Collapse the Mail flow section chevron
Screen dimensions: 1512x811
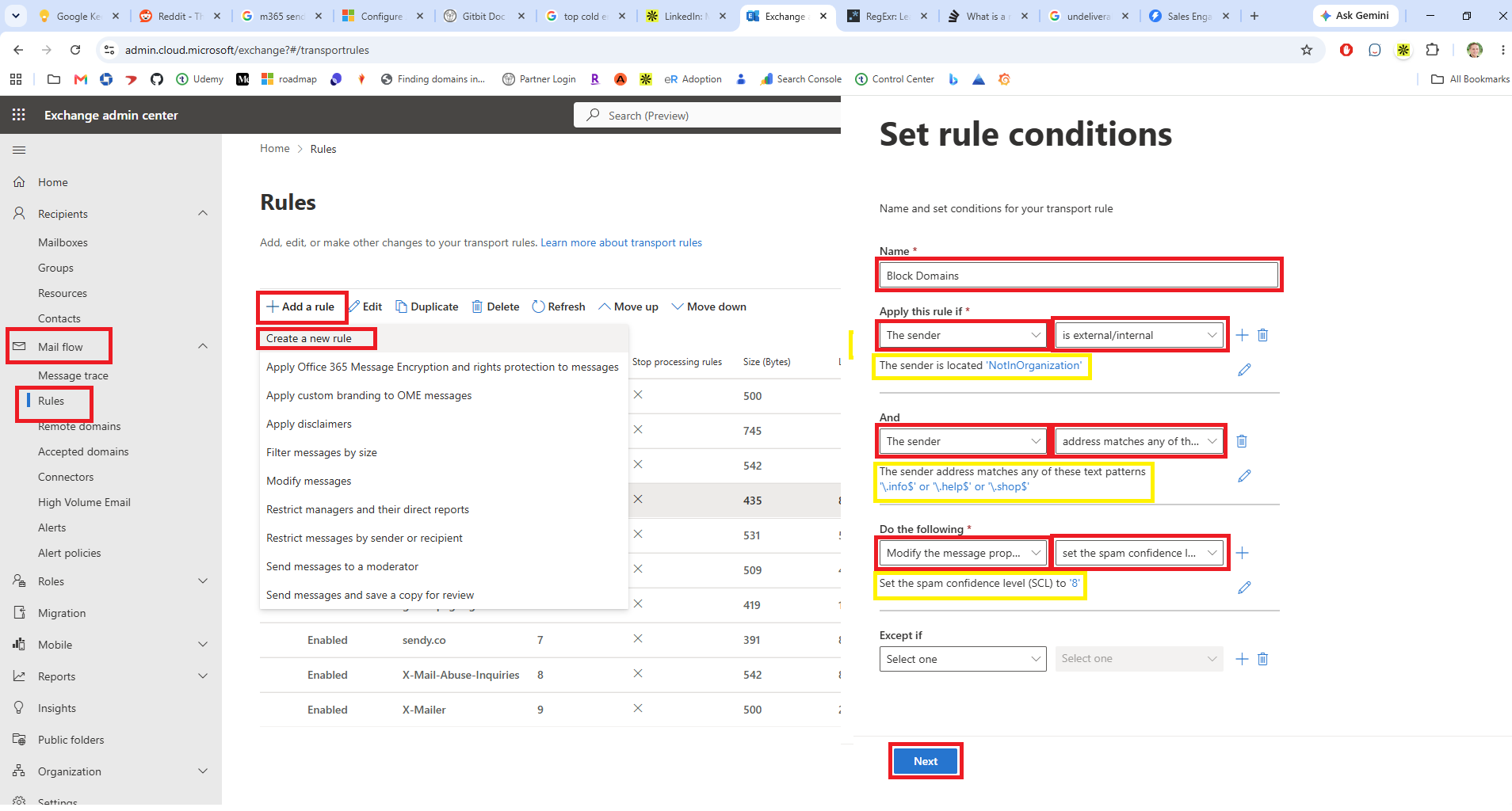203,346
